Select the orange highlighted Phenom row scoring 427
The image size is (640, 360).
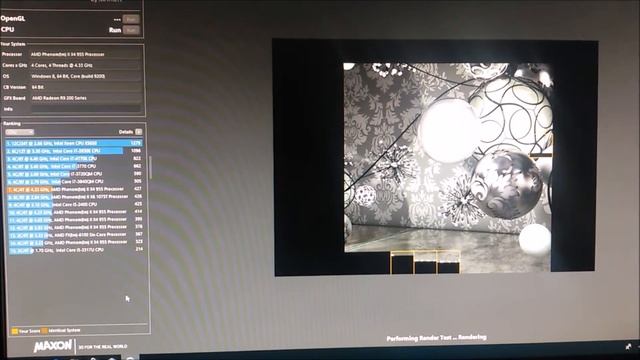coord(74,189)
